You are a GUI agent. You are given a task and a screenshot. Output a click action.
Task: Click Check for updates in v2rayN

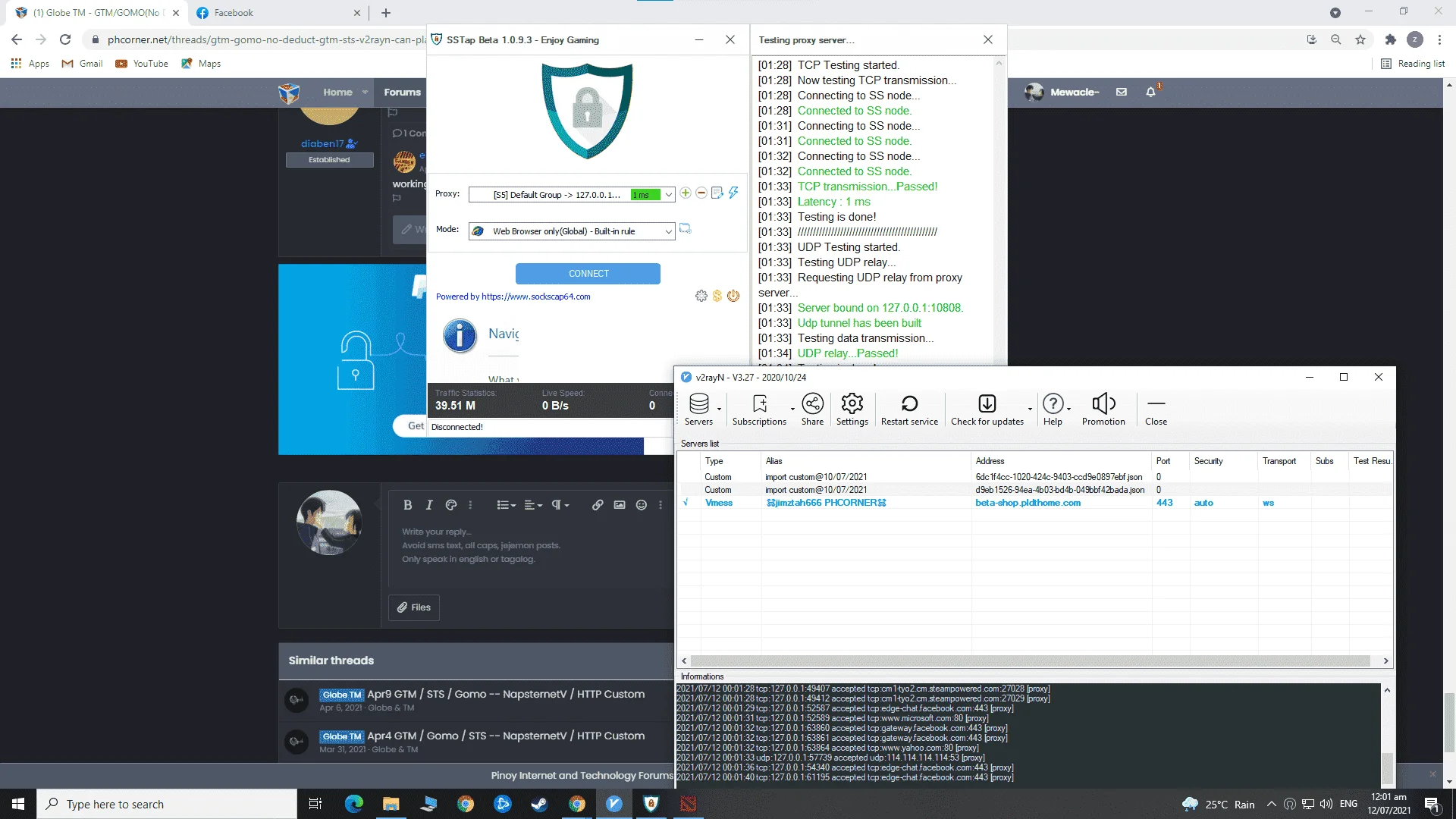click(987, 409)
